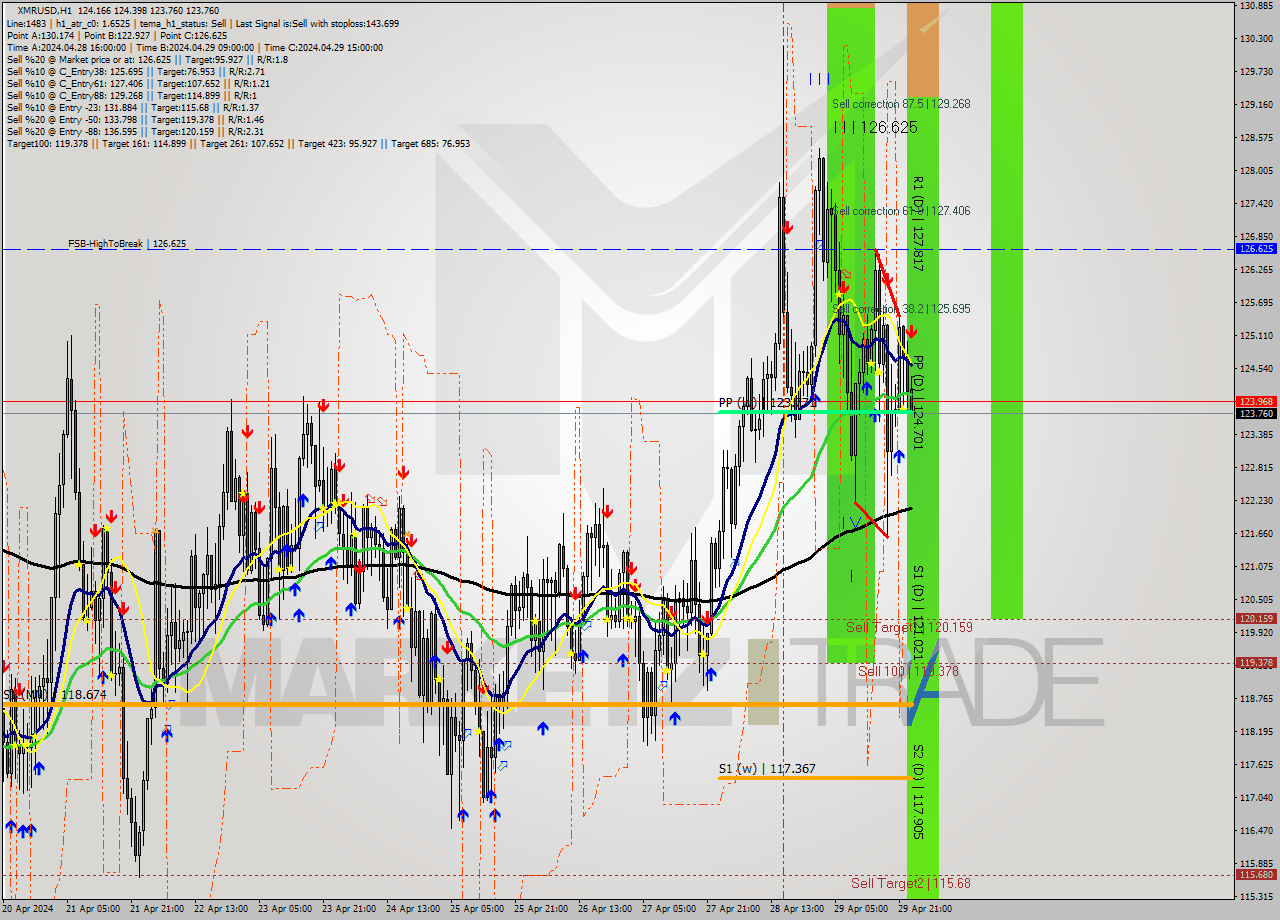Viewport: 1280px width, 920px height.
Task: Click the 122.230 price axis value
Action: click(x=1256, y=501)
